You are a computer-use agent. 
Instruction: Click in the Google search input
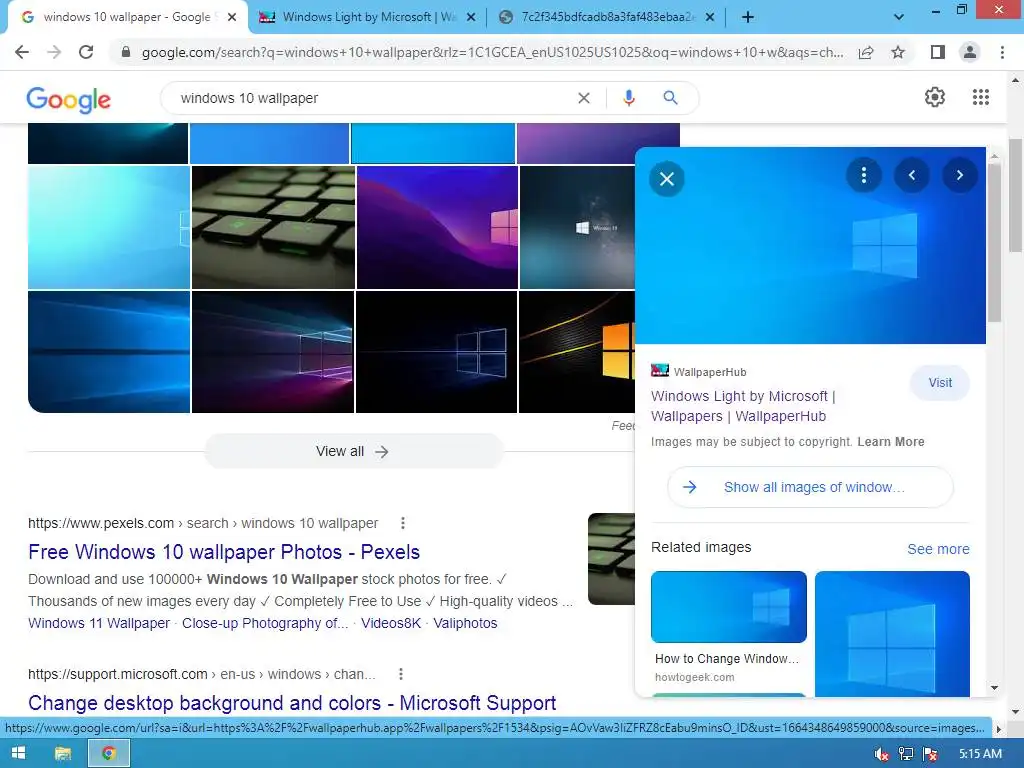372,98
